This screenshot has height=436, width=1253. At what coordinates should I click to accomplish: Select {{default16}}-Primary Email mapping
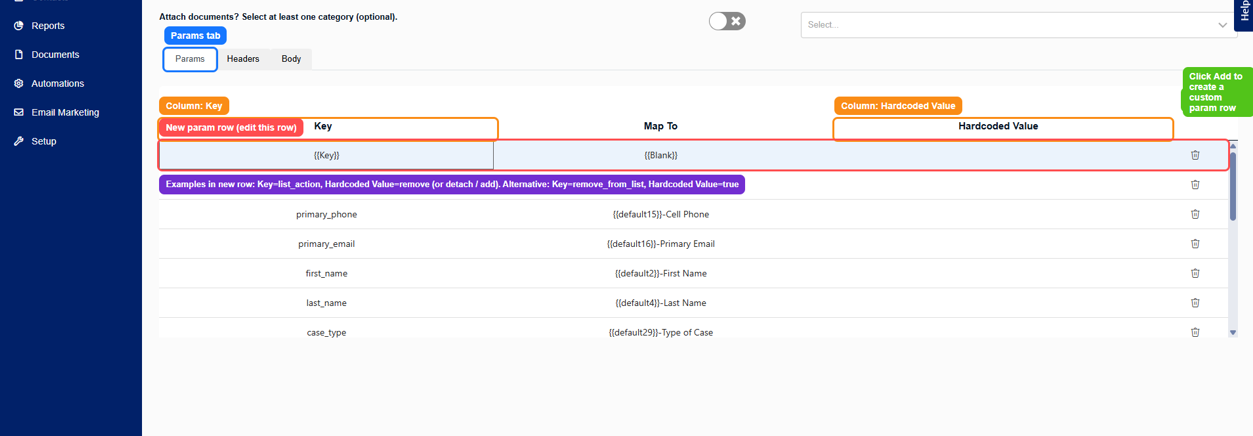(x=660, y=244)
